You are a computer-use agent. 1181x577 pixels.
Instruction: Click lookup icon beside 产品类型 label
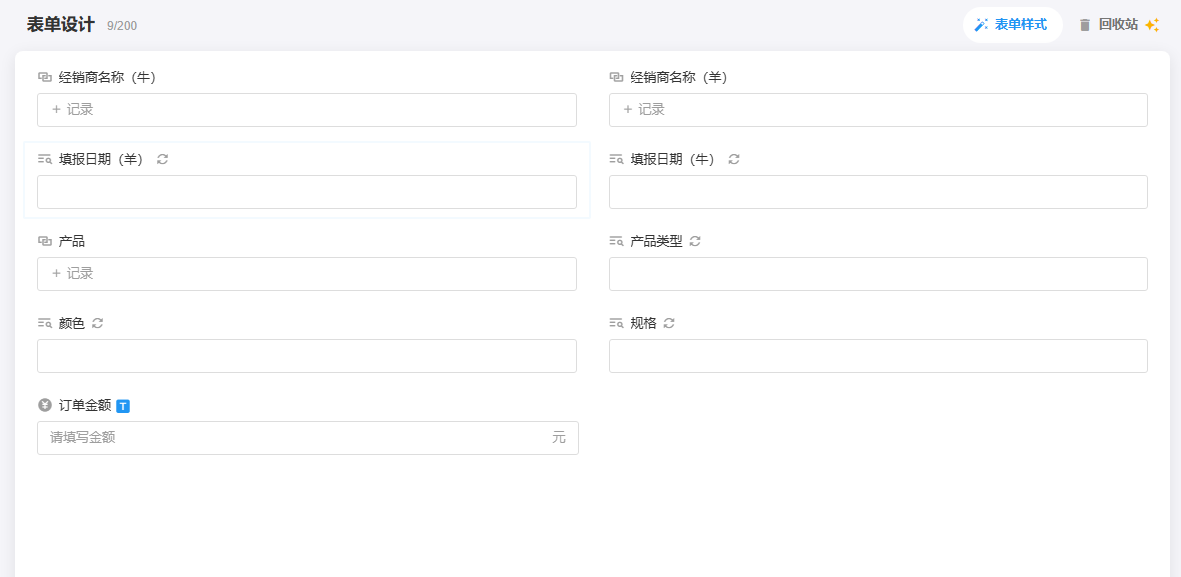(x=616, y=241)
